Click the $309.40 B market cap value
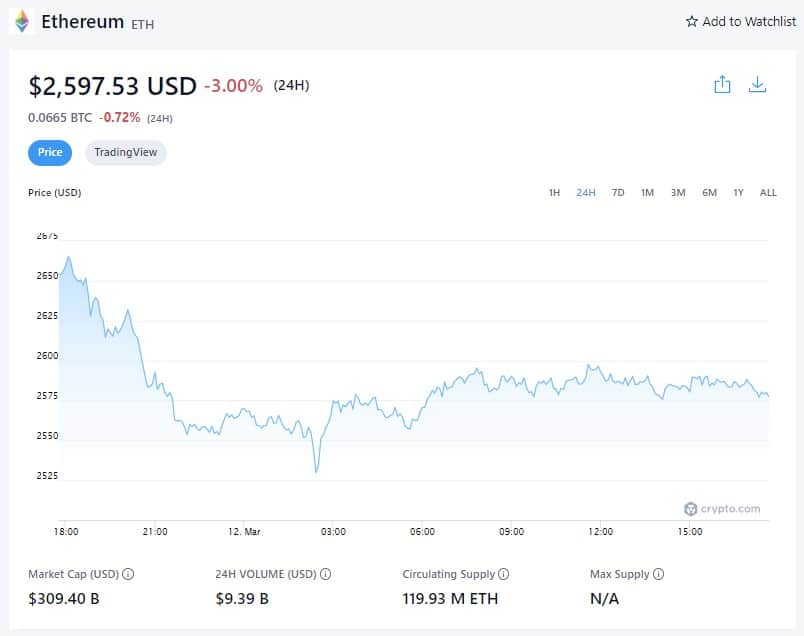 [x=64, y=599]
